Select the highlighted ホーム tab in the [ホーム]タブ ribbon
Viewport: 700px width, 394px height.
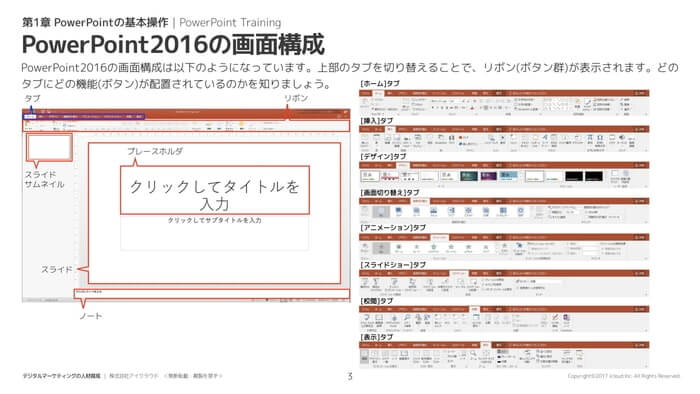pyautogui.click(x=378, y=93)
